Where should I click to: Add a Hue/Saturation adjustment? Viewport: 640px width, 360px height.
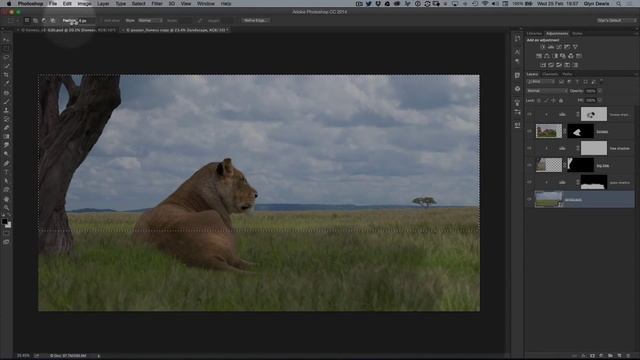pos(539,56)
